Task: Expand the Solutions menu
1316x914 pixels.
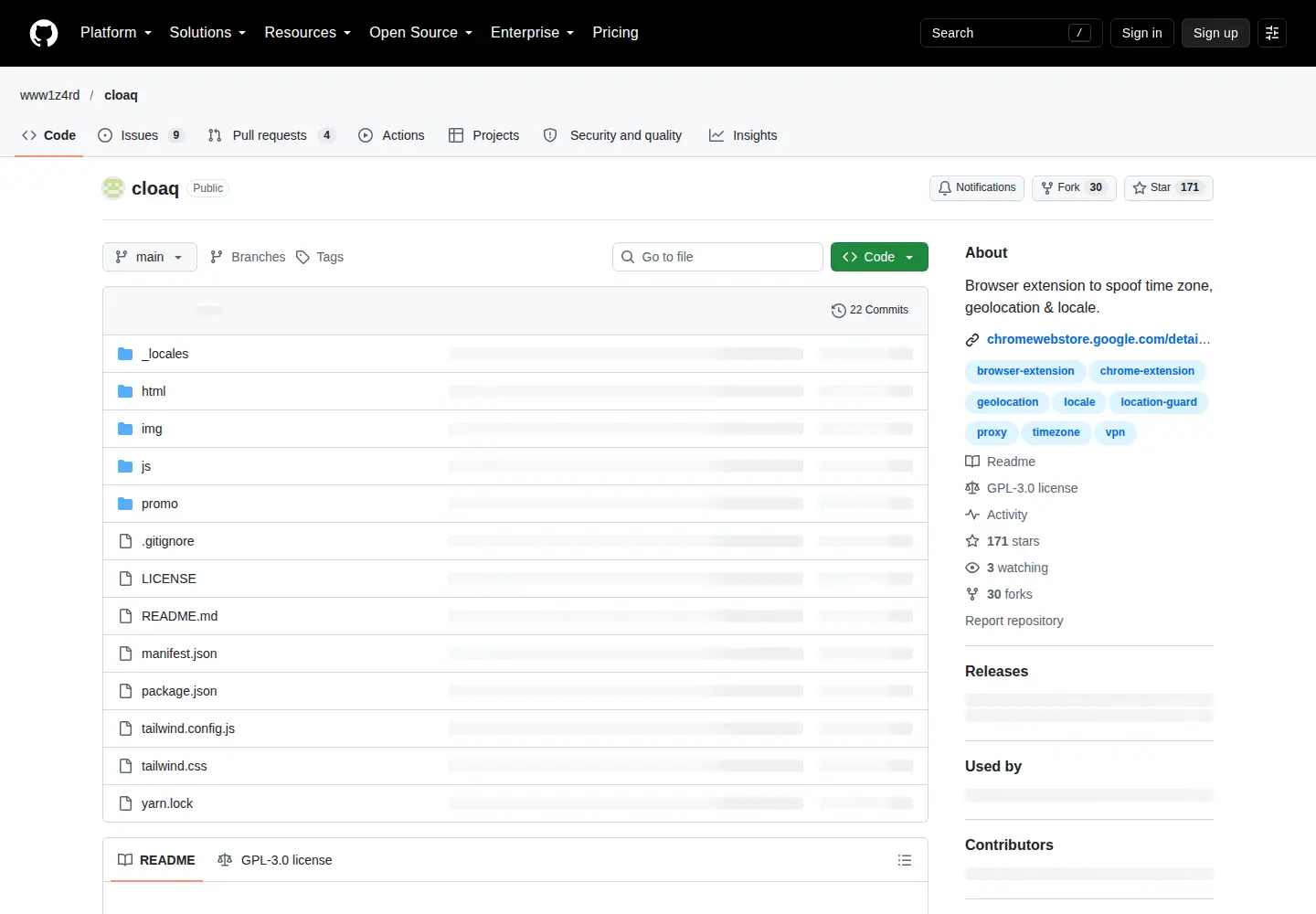Action: [x=207, y=33]
